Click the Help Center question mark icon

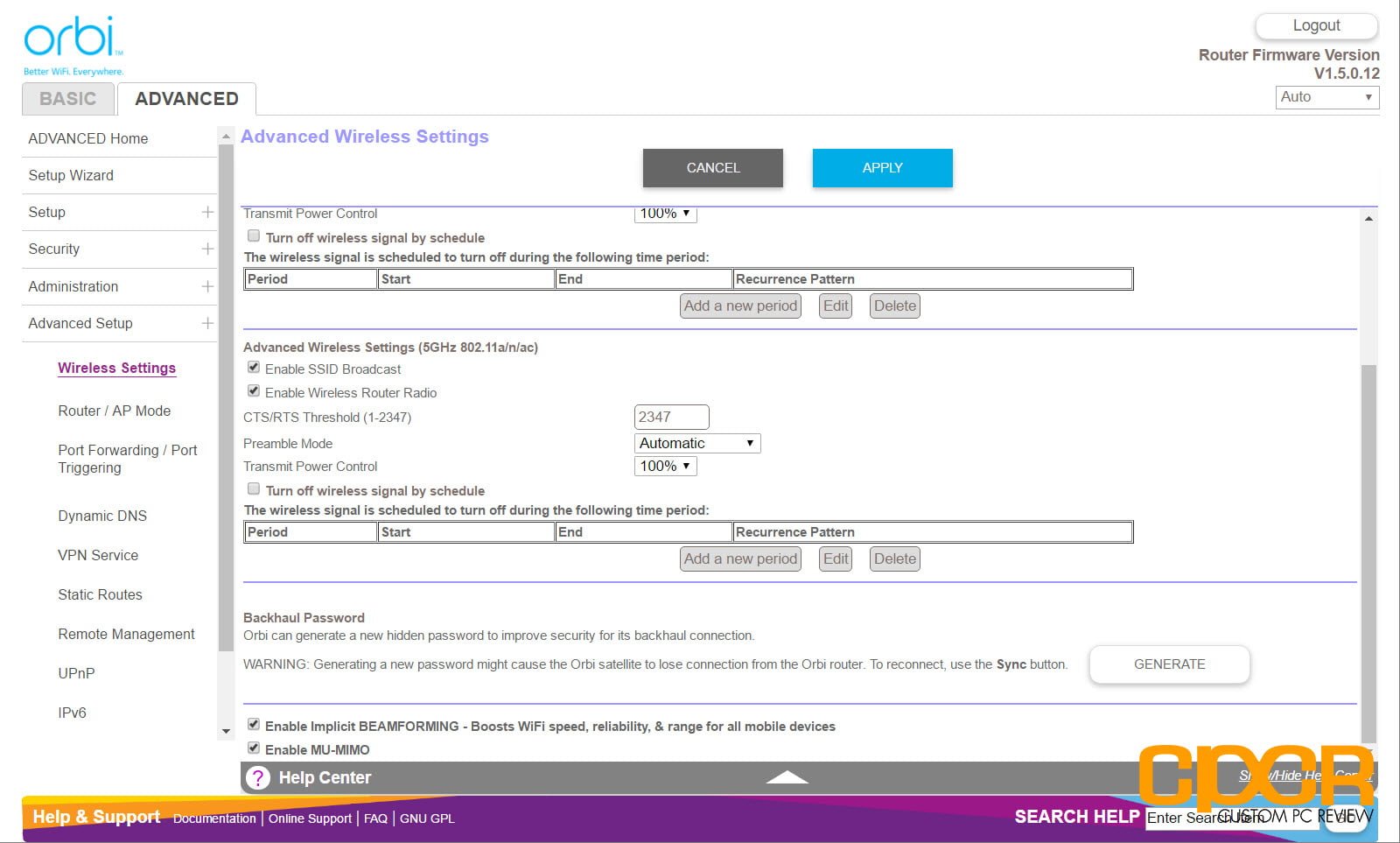click(258, 777)
